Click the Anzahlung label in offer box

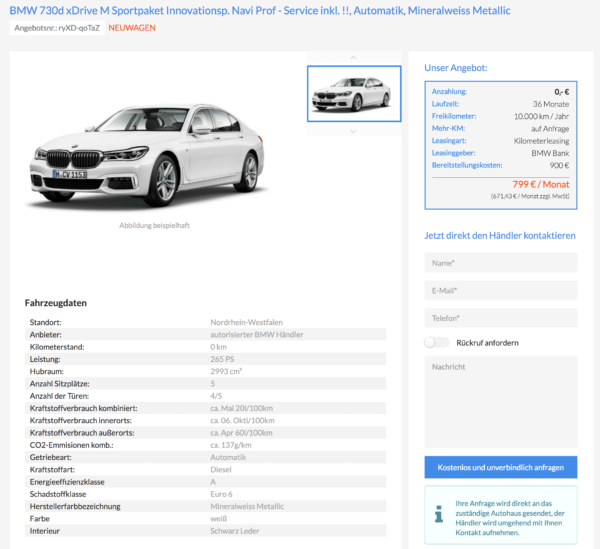point(449,91)
